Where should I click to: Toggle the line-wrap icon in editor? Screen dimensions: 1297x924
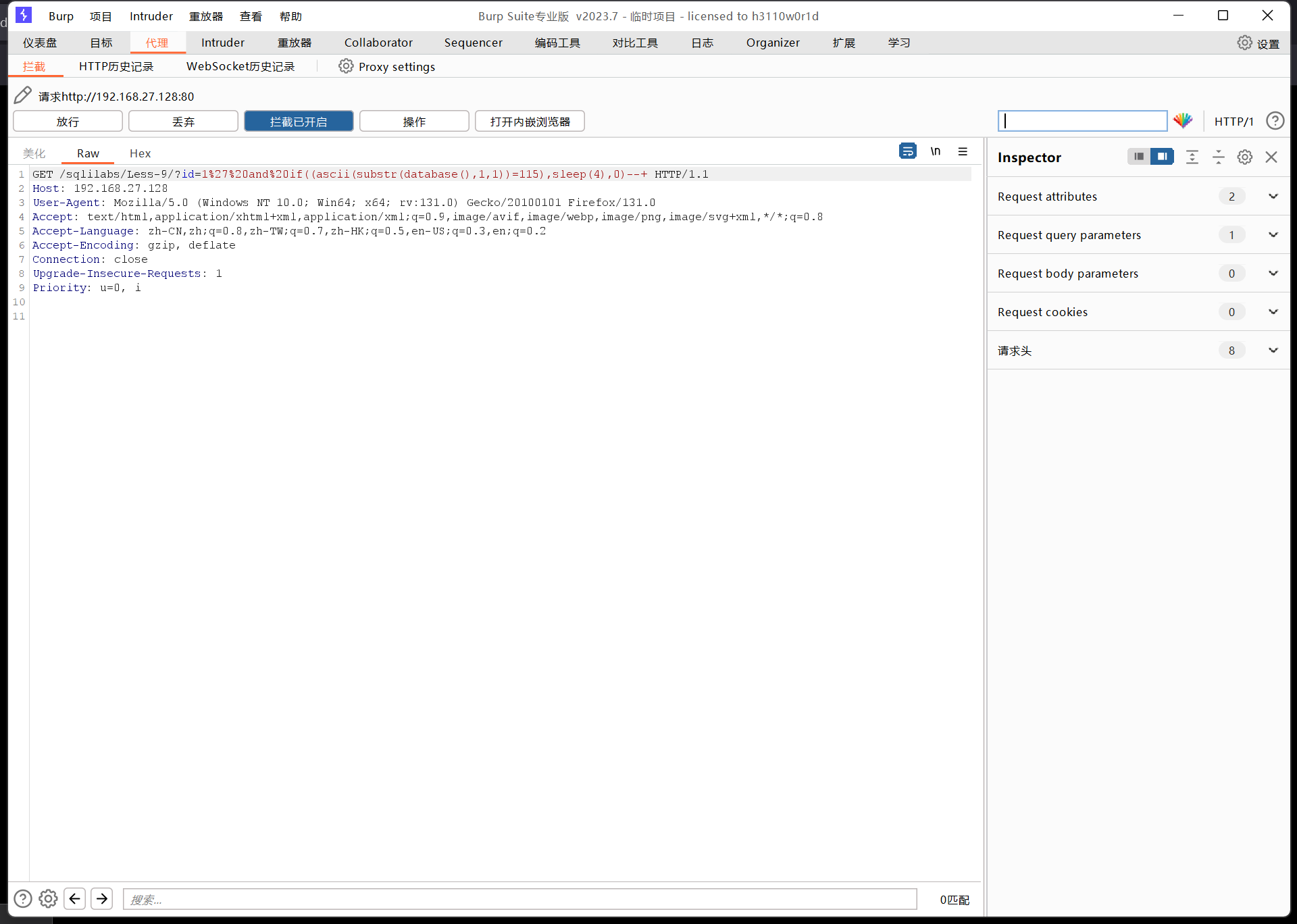(x=907, y=151)
